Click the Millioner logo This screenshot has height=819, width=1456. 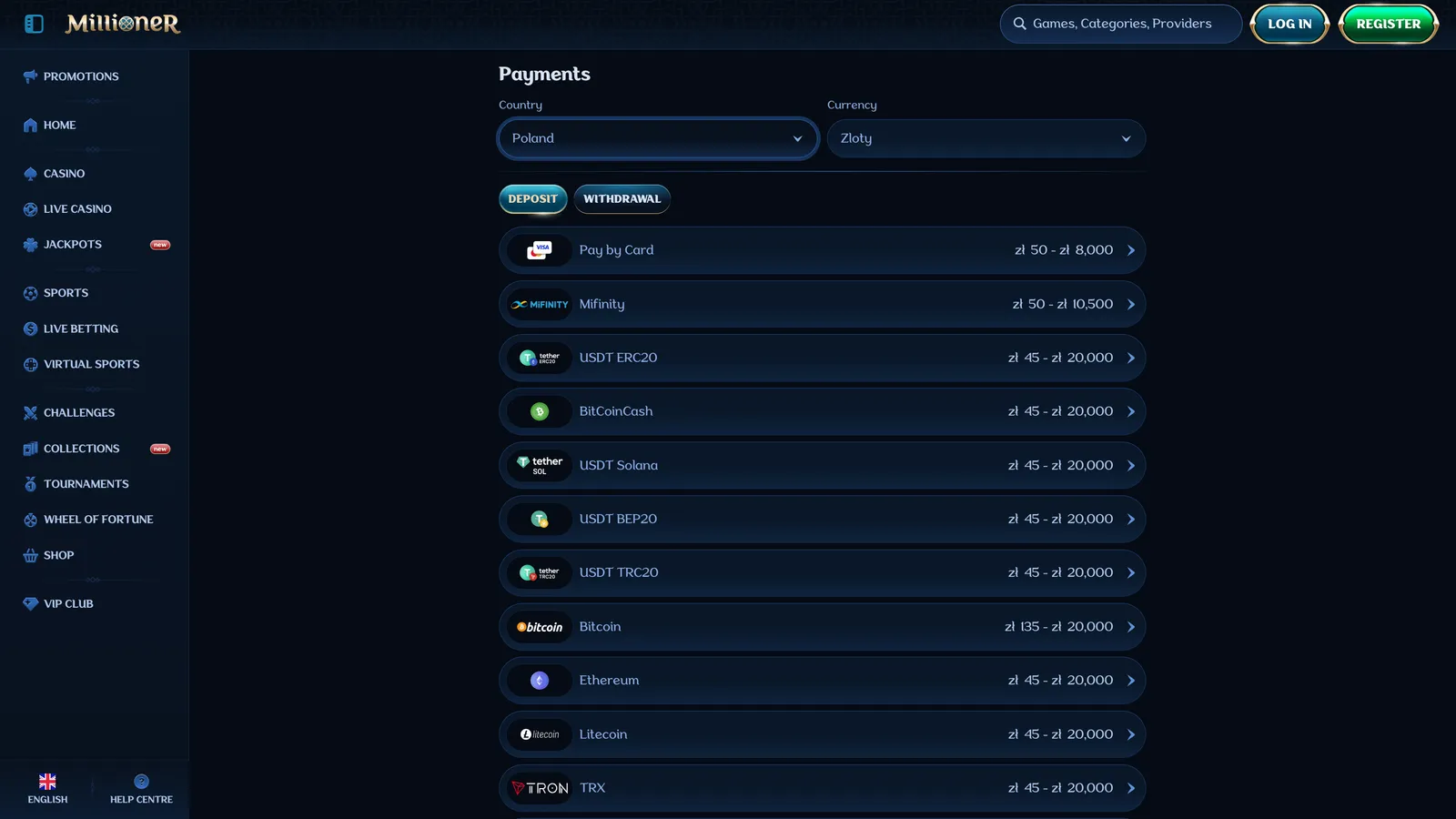coord(123,24)
